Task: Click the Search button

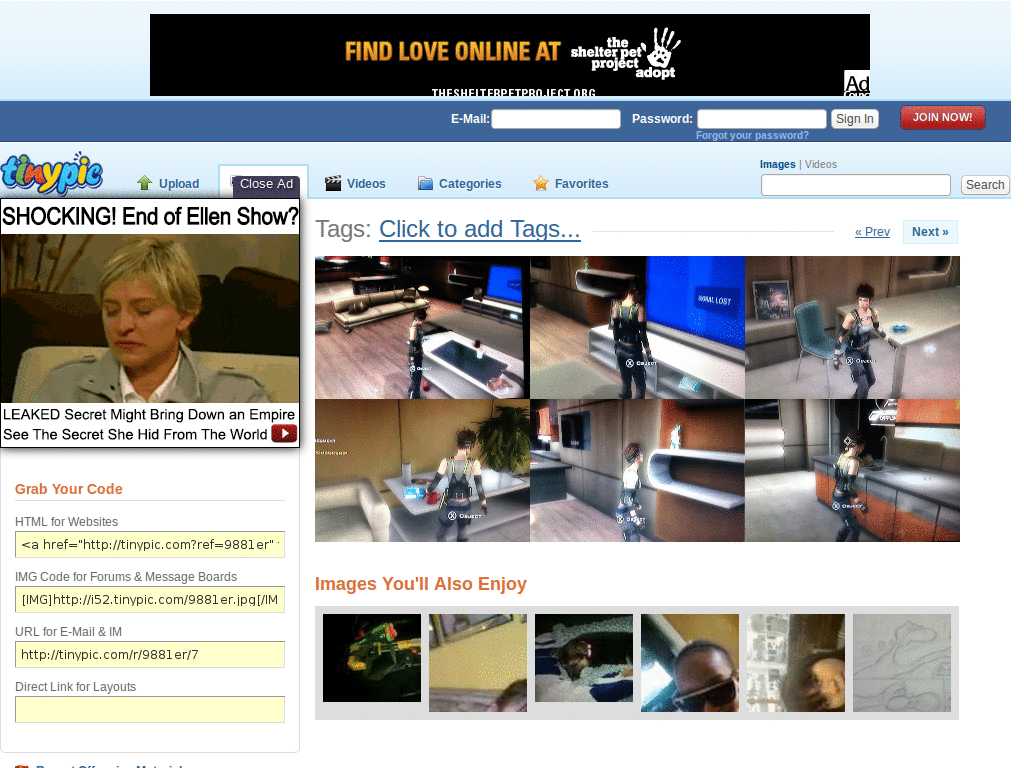Action: click(985, 185)
